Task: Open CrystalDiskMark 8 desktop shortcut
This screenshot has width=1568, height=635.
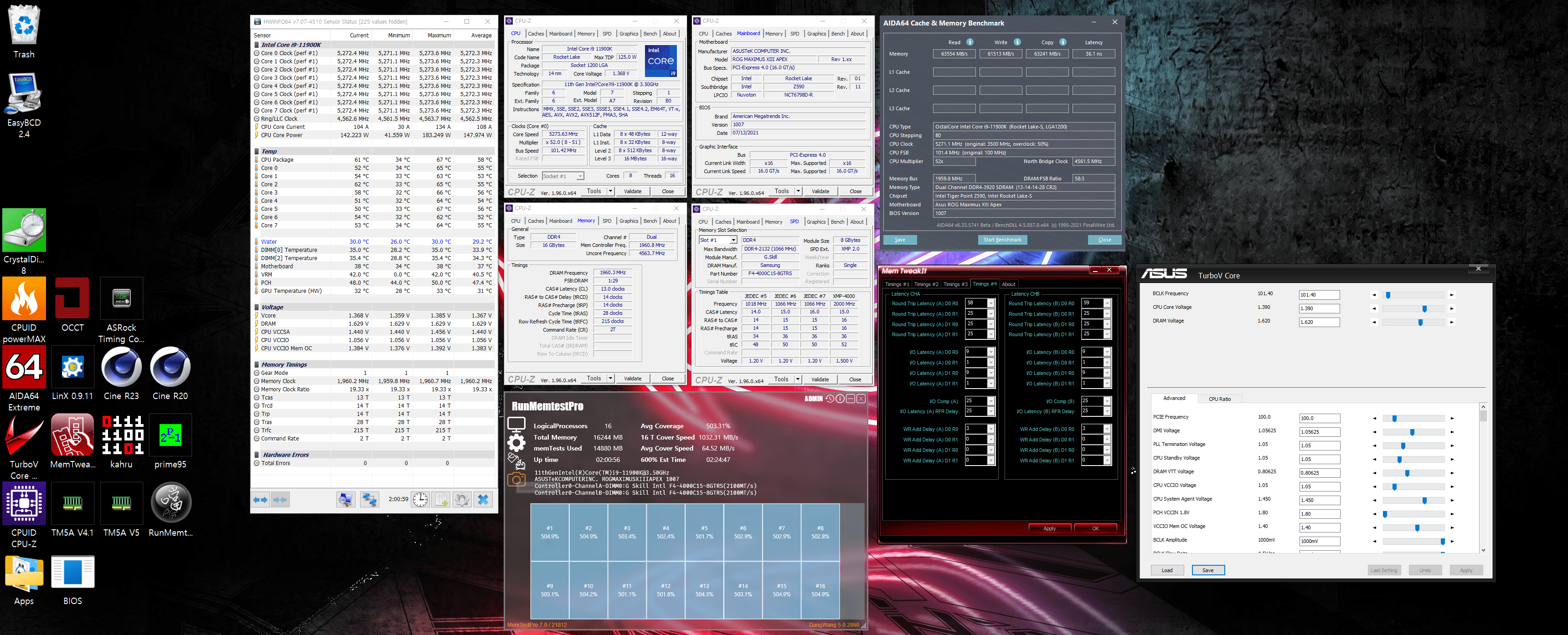Action: (24, 241)
